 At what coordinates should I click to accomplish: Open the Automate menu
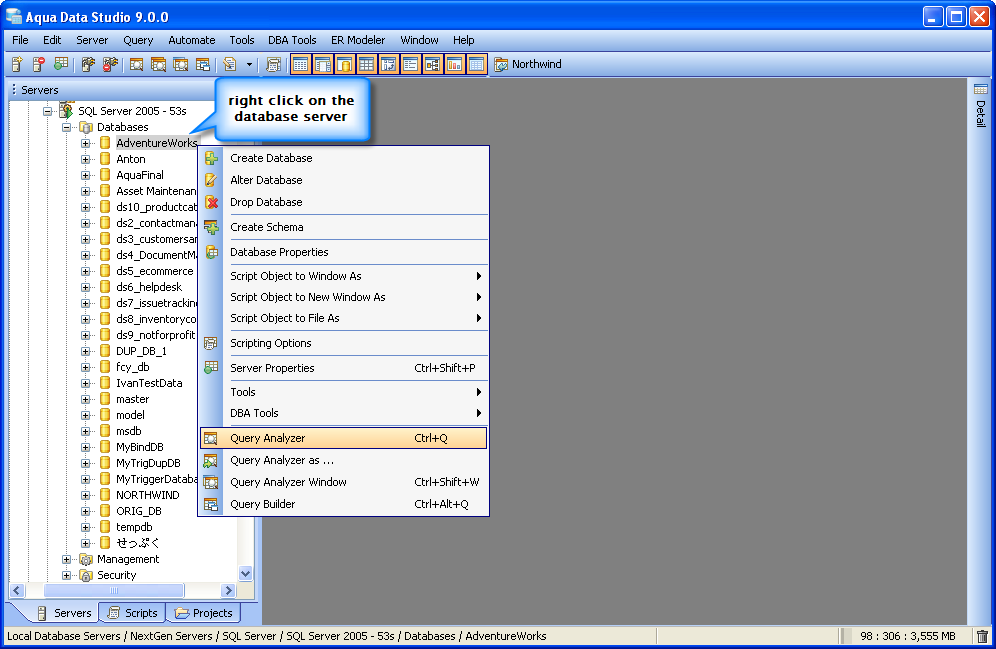pos(192,40)
